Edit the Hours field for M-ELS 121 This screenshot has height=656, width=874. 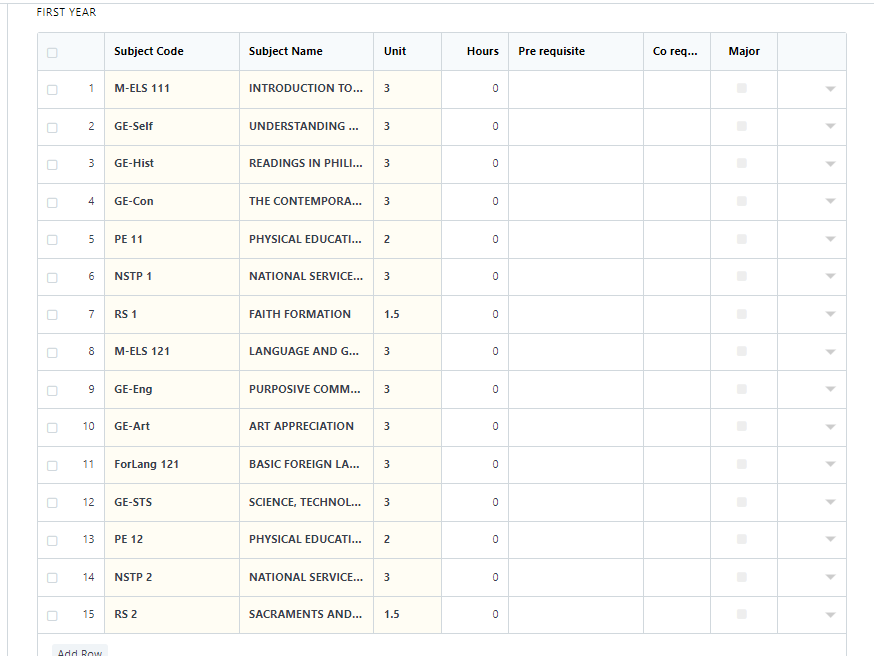[x=474, y=352]
